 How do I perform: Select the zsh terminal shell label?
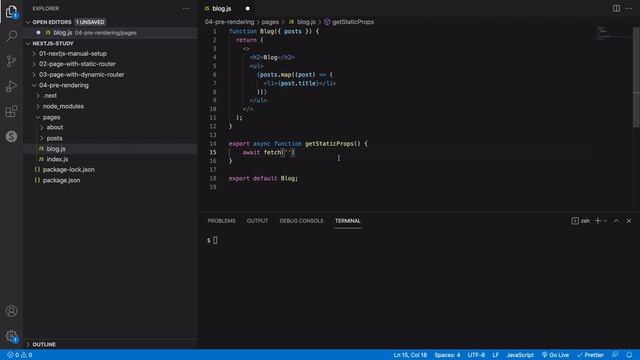click(x=581, y=221)
